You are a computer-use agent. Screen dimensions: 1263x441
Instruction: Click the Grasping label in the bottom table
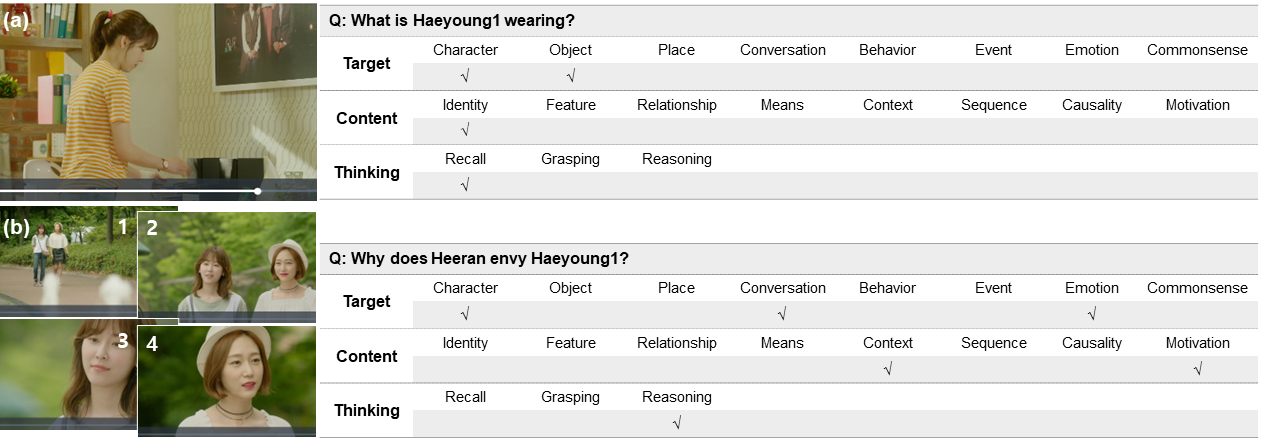(570, 397)
